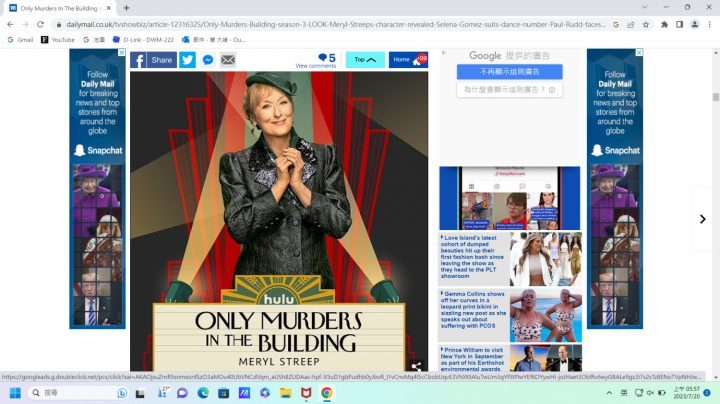Show hidden system tray icons
This screenshot has height=404, width=720.
[x=609, y=393]
